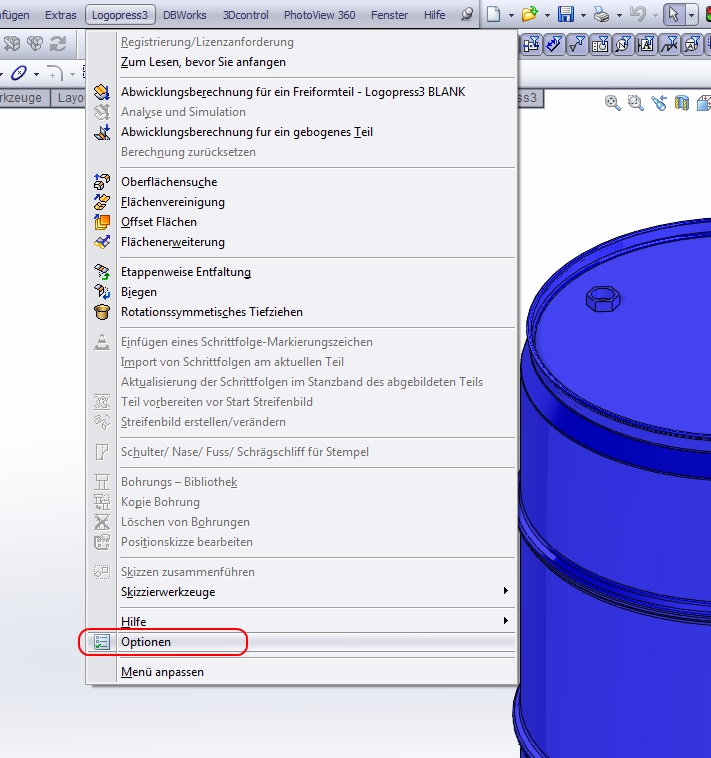Image resolution: width=711 pixels, height=758 pixels.
Task: Click the New document icon
Action: (493, 15)
